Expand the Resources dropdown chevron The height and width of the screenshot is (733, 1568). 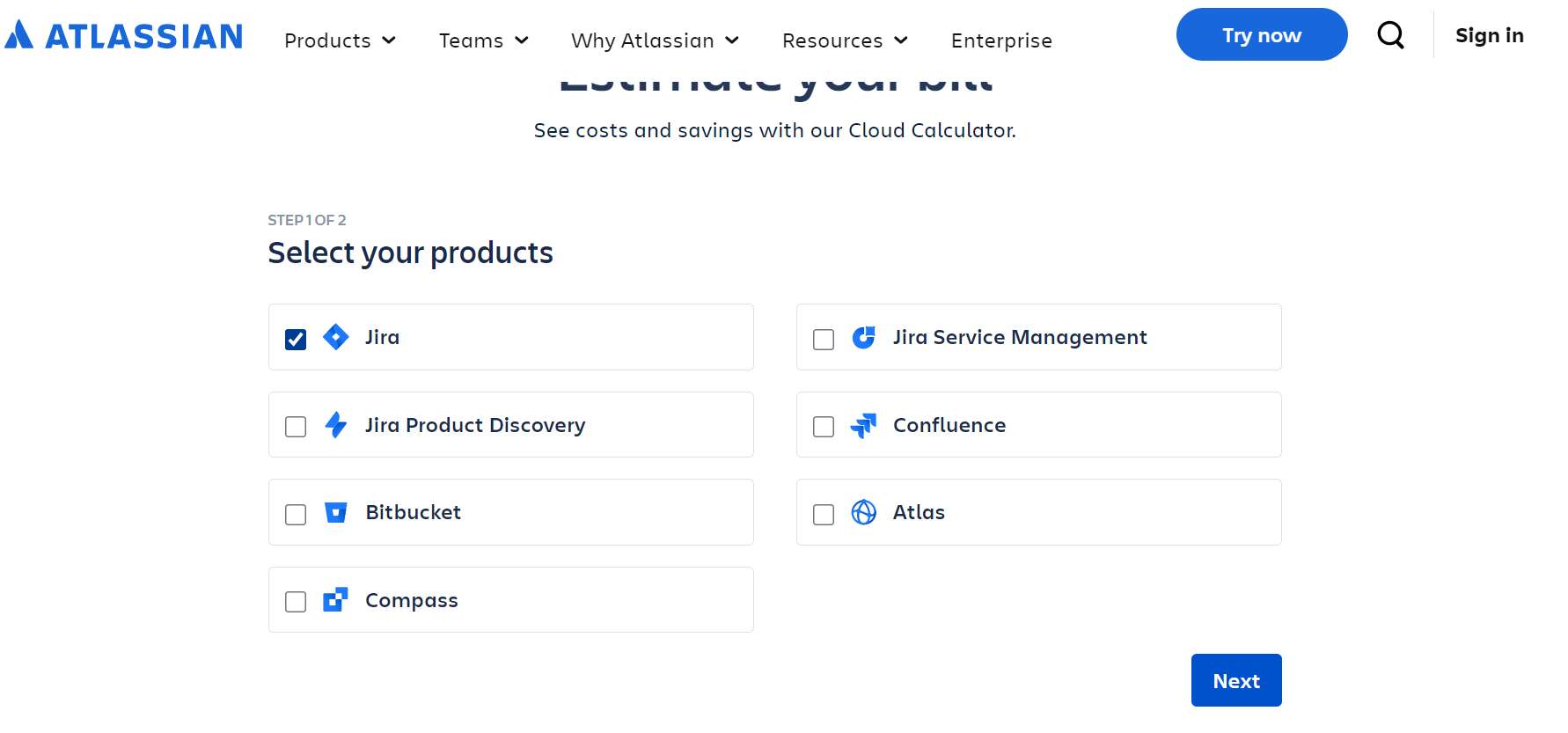click(x=901, y=40)
